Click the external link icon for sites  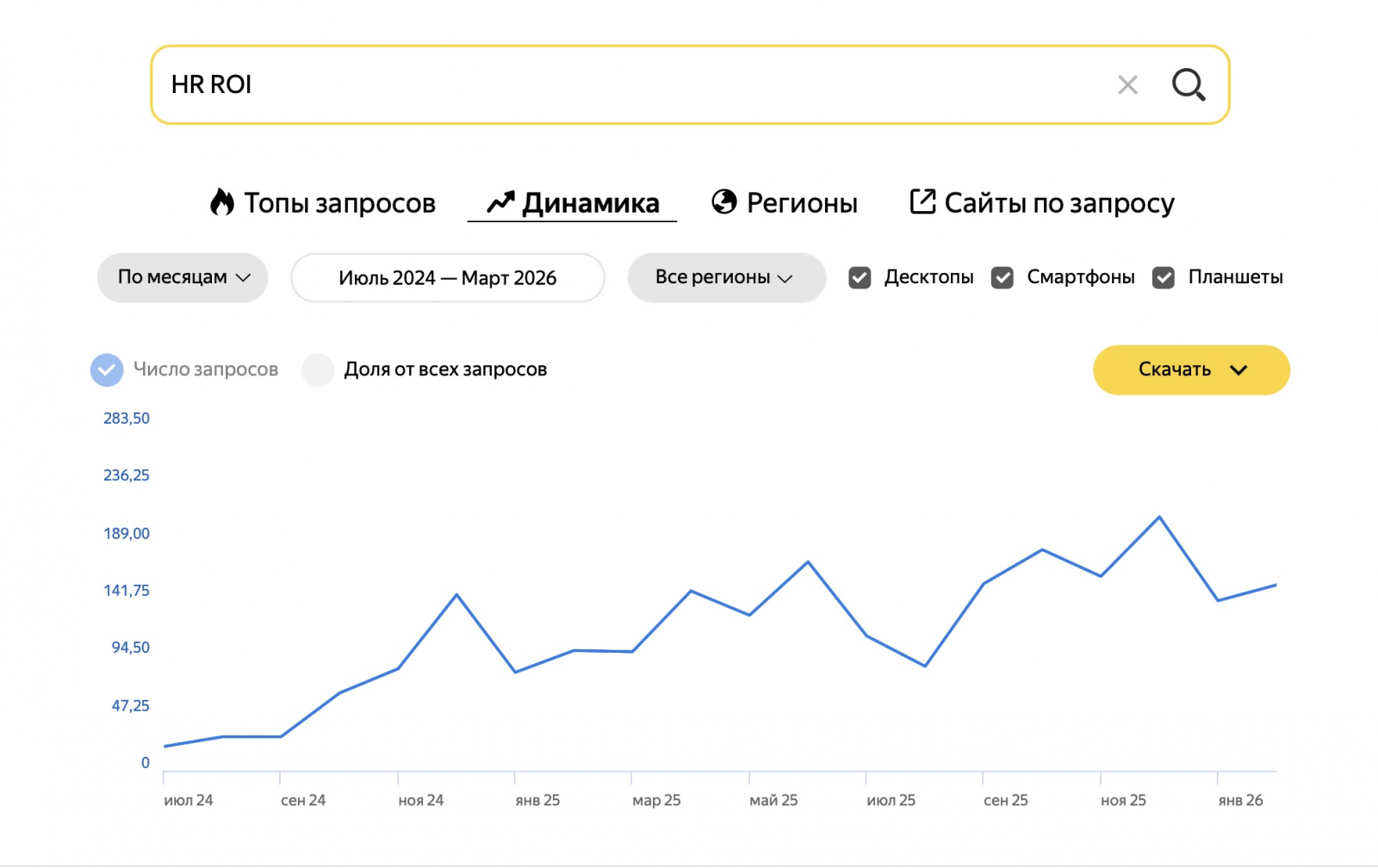click(922, 201)
